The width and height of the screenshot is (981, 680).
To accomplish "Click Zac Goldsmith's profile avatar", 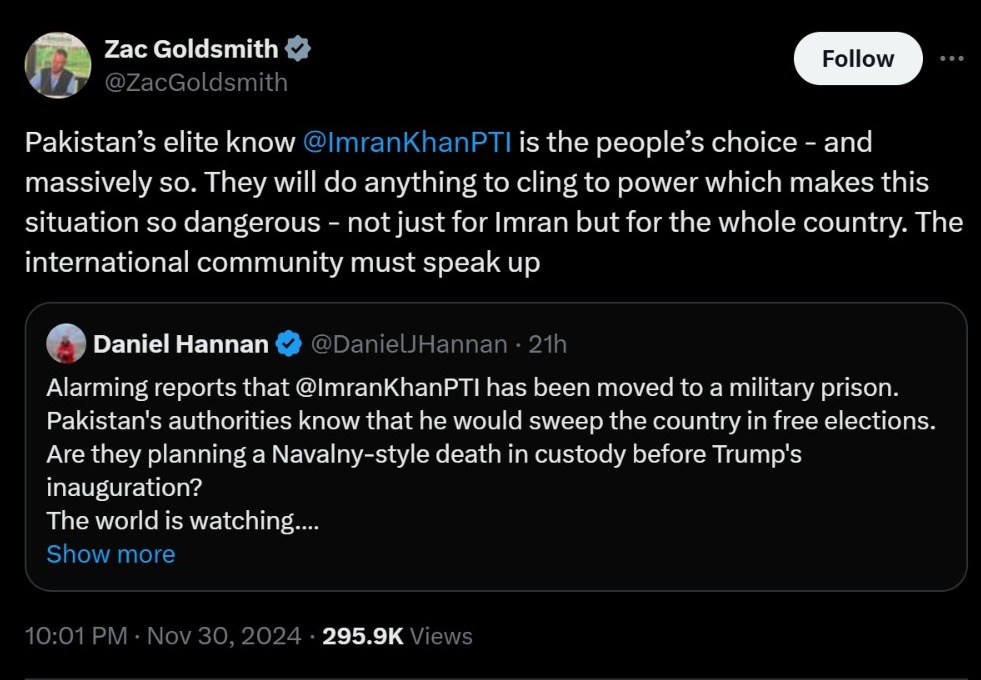I will [57, 65].
